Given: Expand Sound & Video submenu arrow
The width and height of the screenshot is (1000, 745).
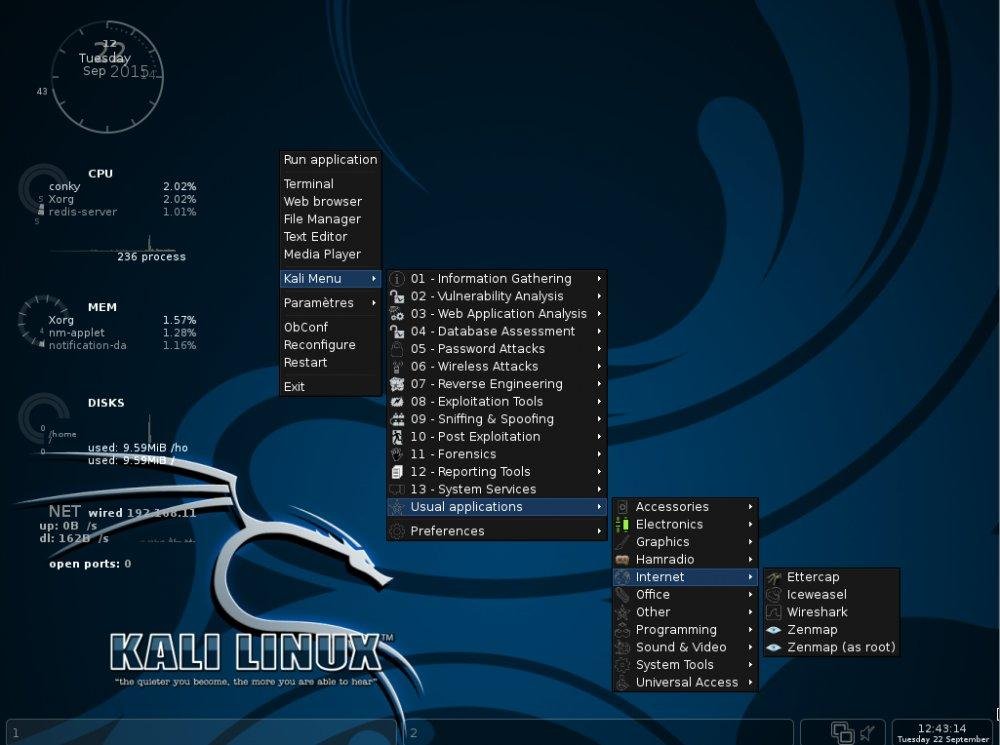Looking at the screenshot, I should [751, 647].
